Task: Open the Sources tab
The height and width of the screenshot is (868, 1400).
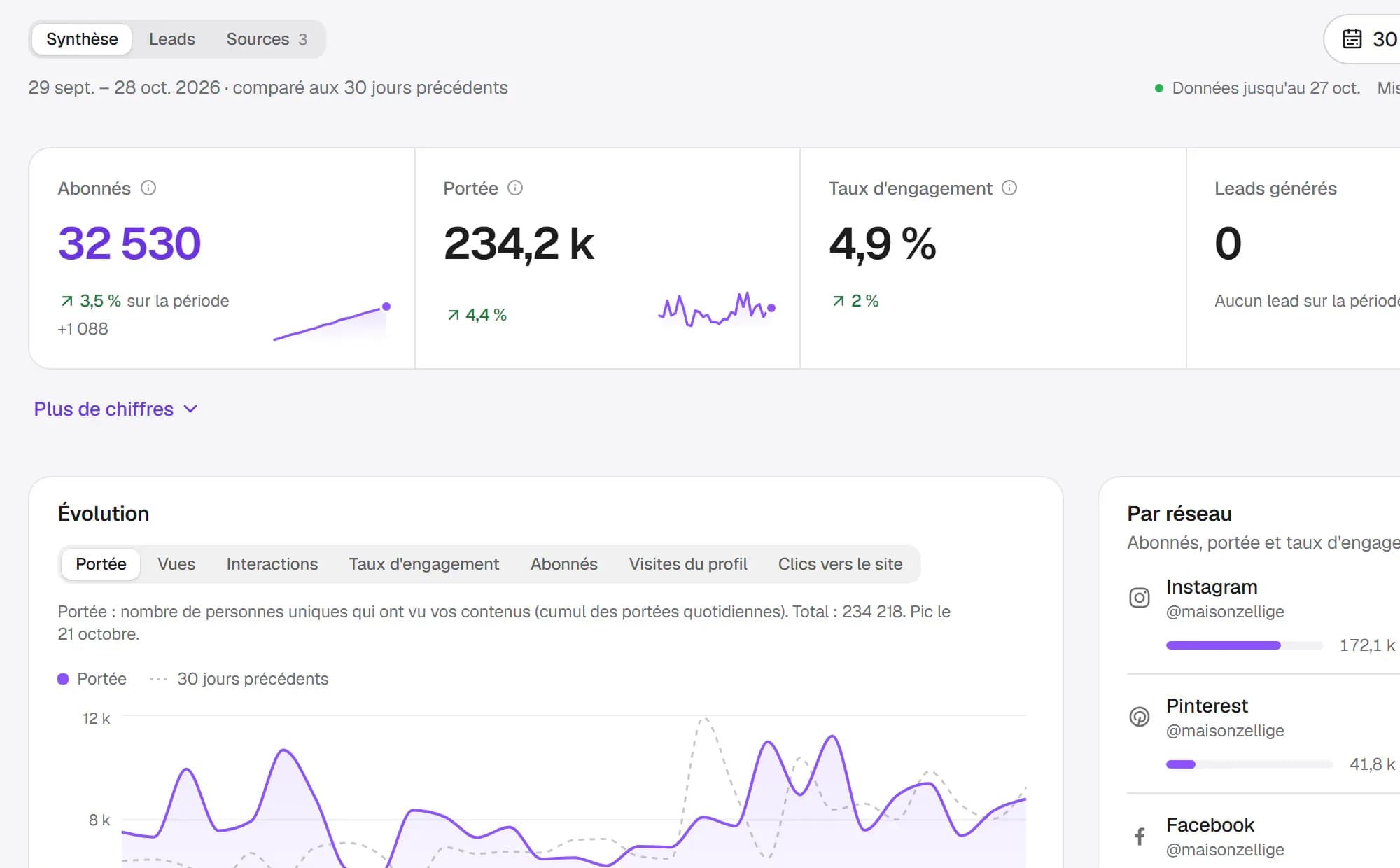Action: [x=267, y=39]
